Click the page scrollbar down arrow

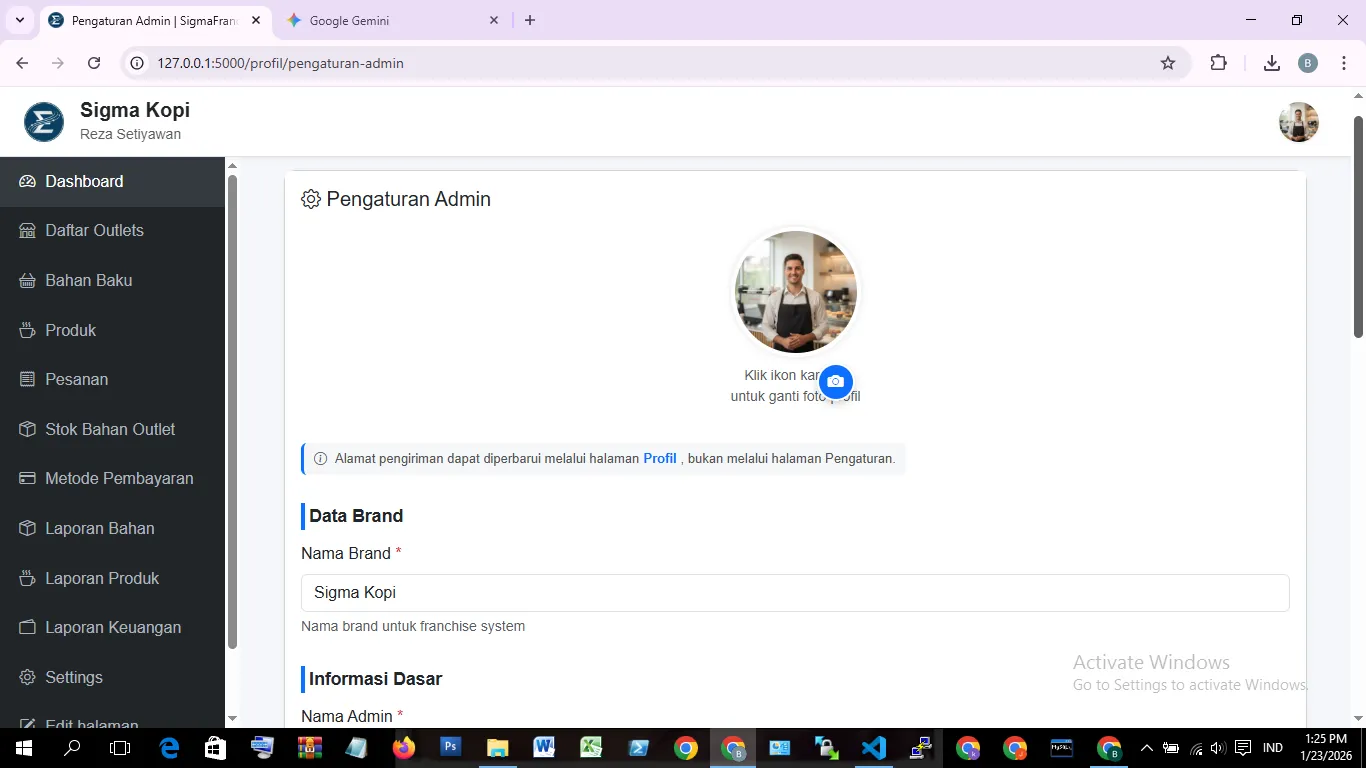pyautogui.click(x=1359, y=717)
